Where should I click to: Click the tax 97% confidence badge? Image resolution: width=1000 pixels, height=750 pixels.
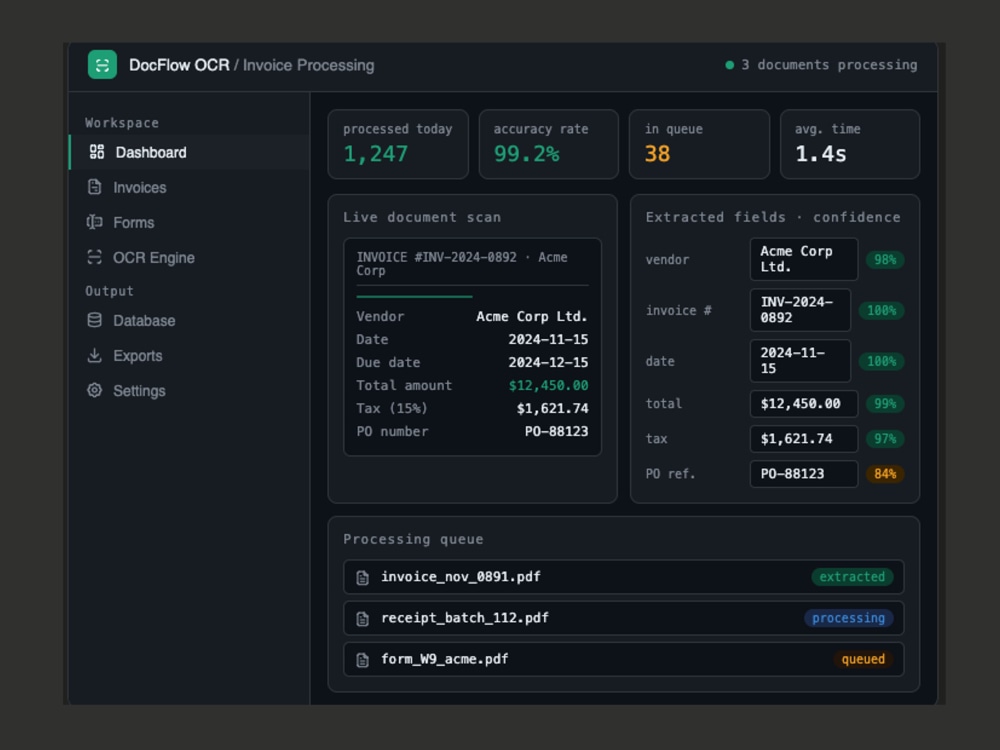(885, 439)
